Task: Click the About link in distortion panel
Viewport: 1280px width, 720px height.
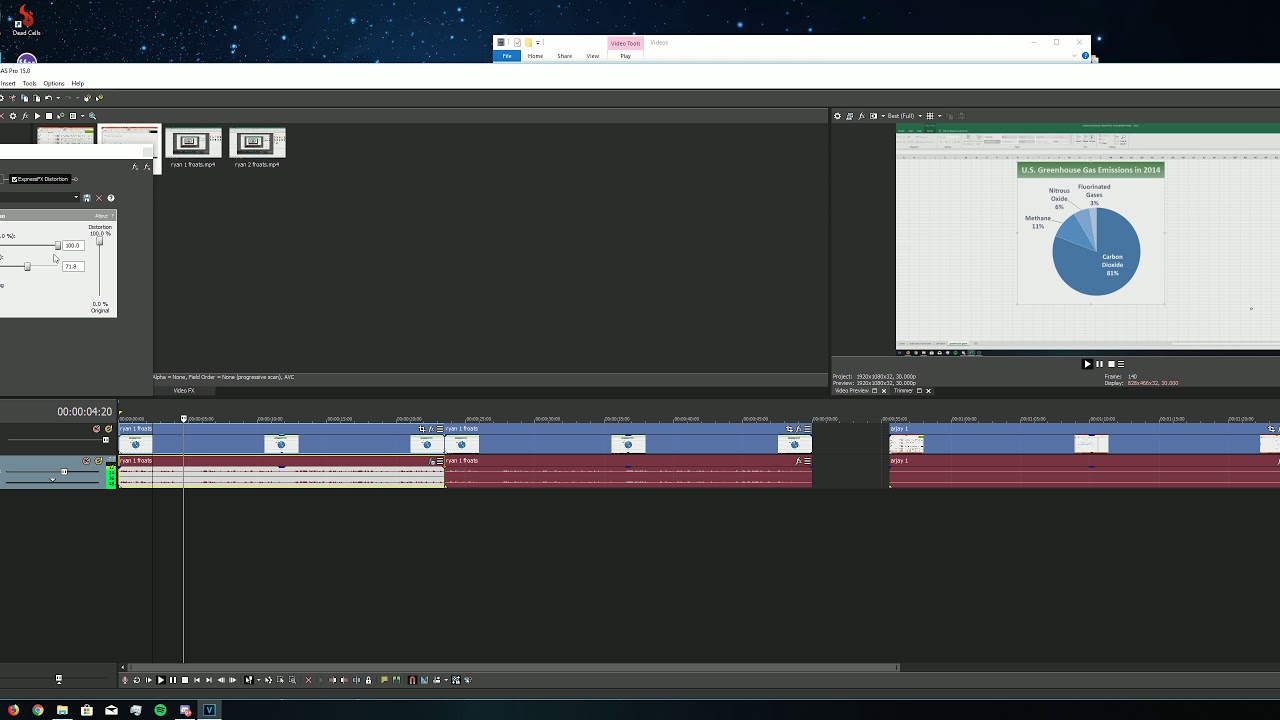Action: 101,216
